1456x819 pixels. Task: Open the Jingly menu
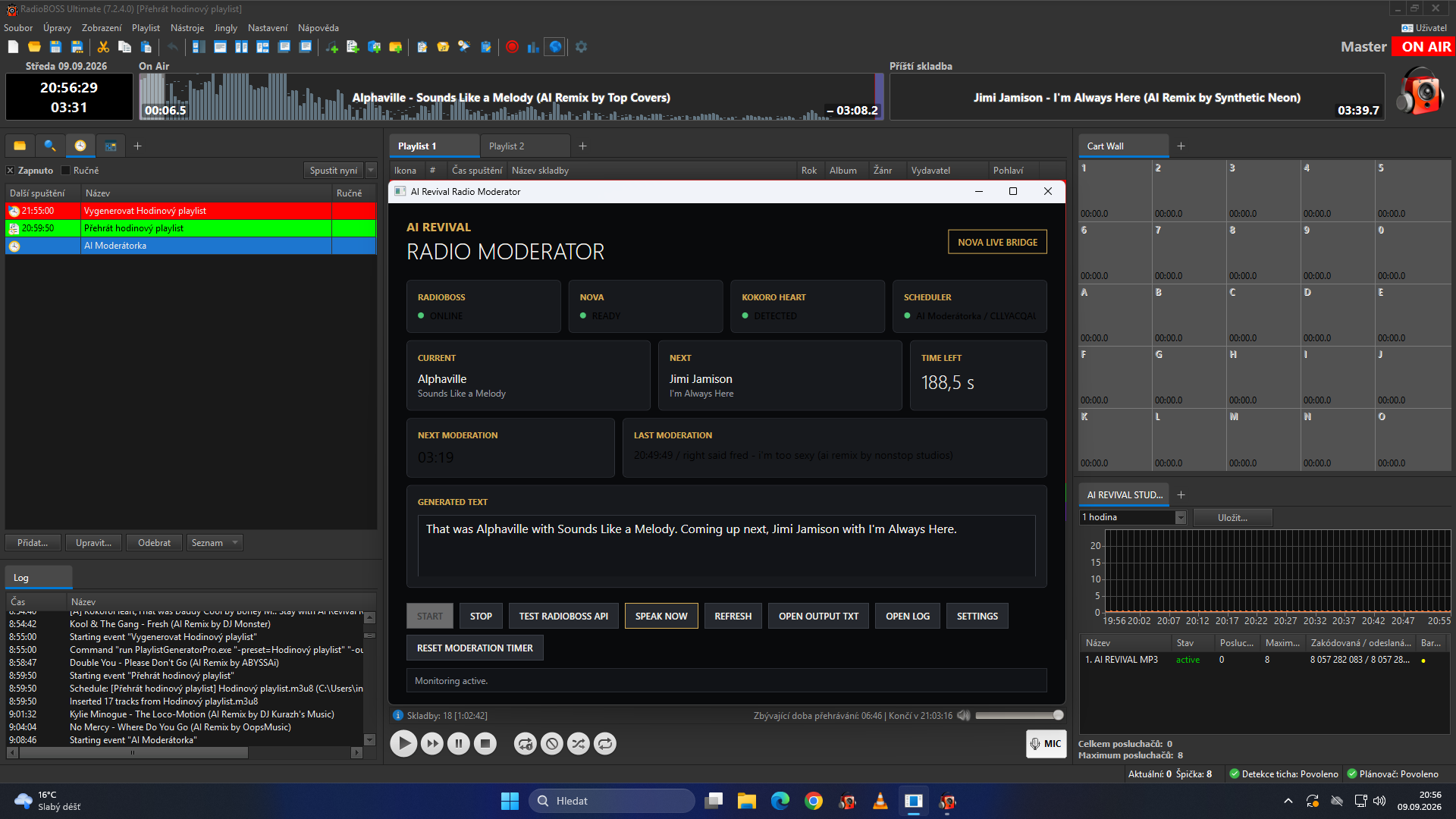tap(226, 28)
